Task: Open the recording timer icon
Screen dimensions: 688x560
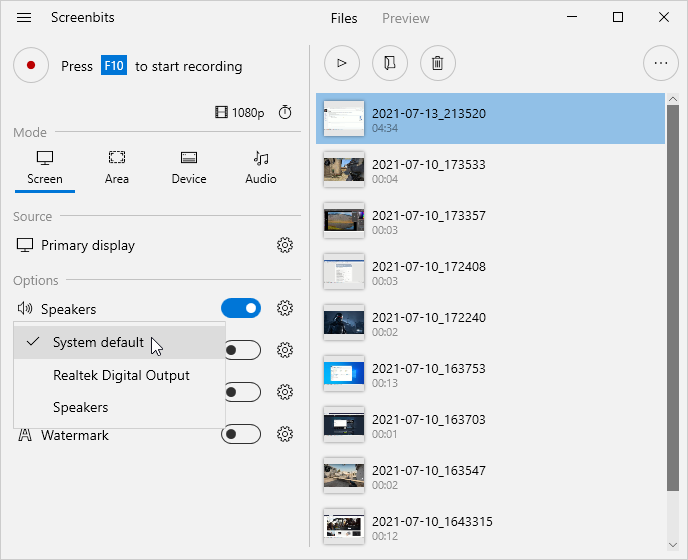Action: coord(285,112)
